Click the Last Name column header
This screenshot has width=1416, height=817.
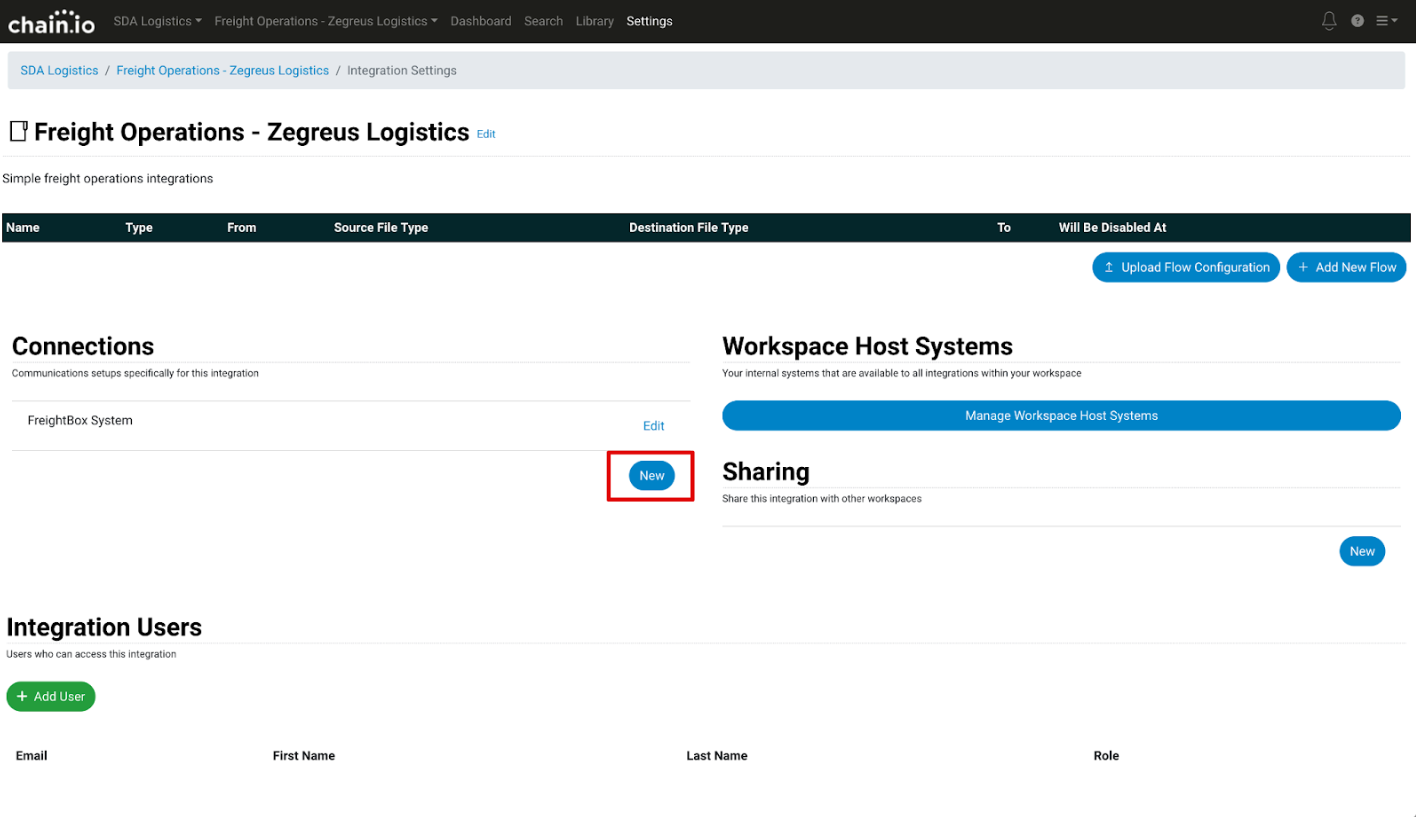tap(717, 756)
